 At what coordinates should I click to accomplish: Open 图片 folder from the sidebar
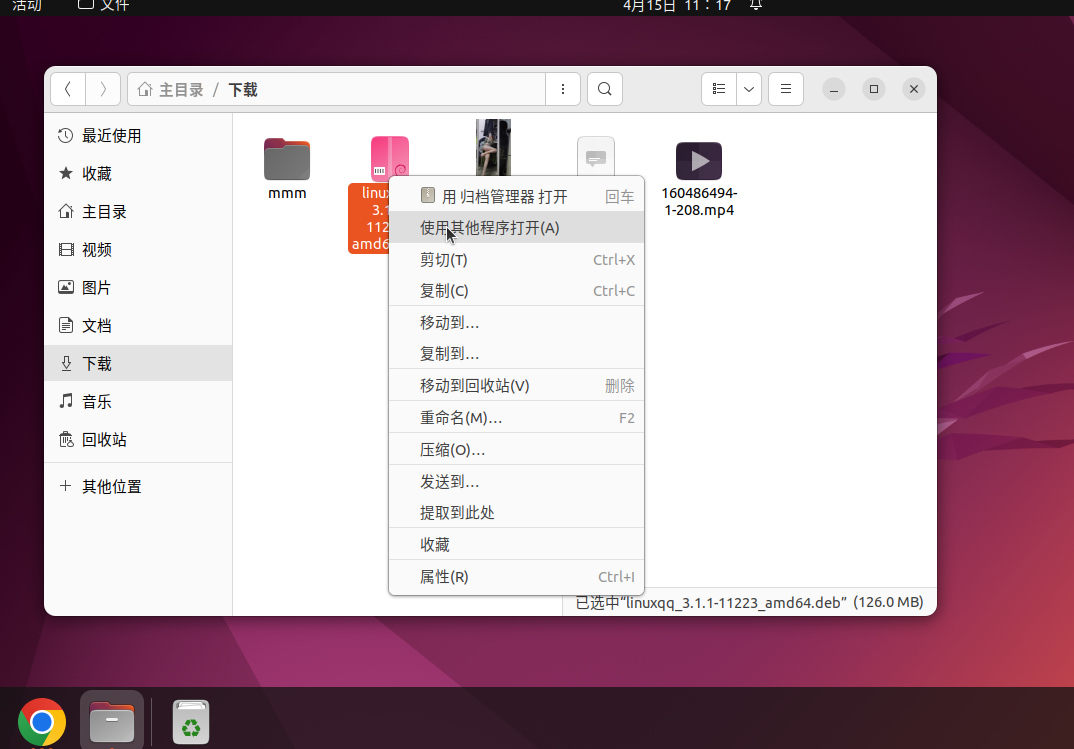pyautogui.click(x=97, y=287)
